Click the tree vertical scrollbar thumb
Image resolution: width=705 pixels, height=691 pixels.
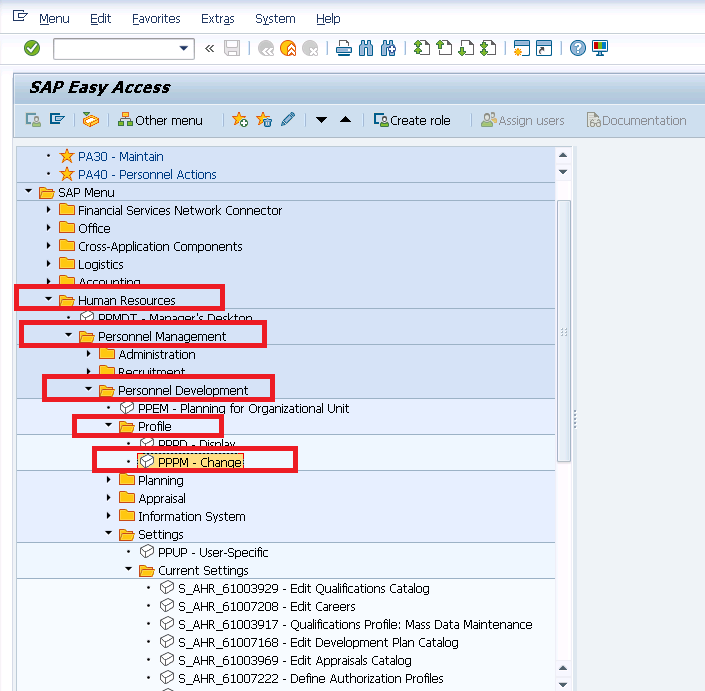coord(564,331)
